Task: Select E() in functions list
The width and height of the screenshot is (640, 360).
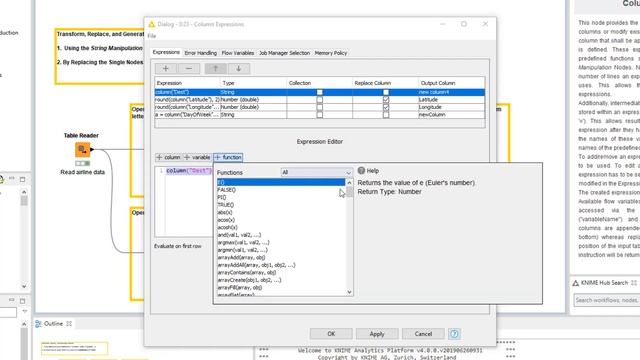Action: pos(281,182)
